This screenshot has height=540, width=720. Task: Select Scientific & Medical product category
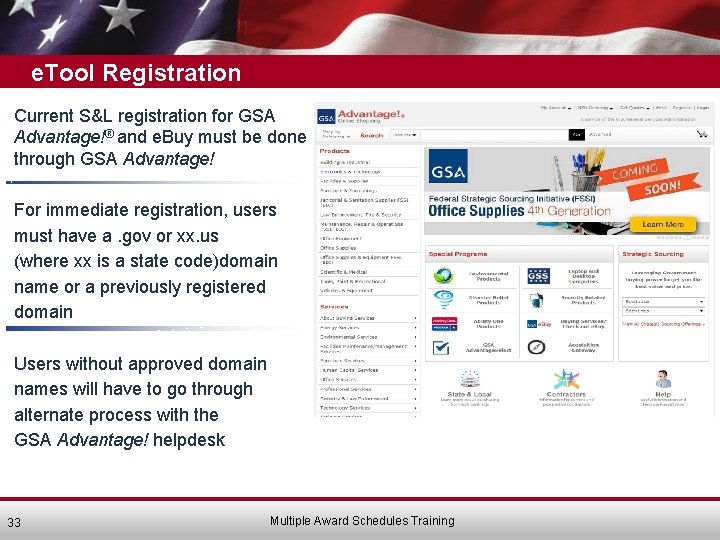pyautogui.click(x=343, y=272)
